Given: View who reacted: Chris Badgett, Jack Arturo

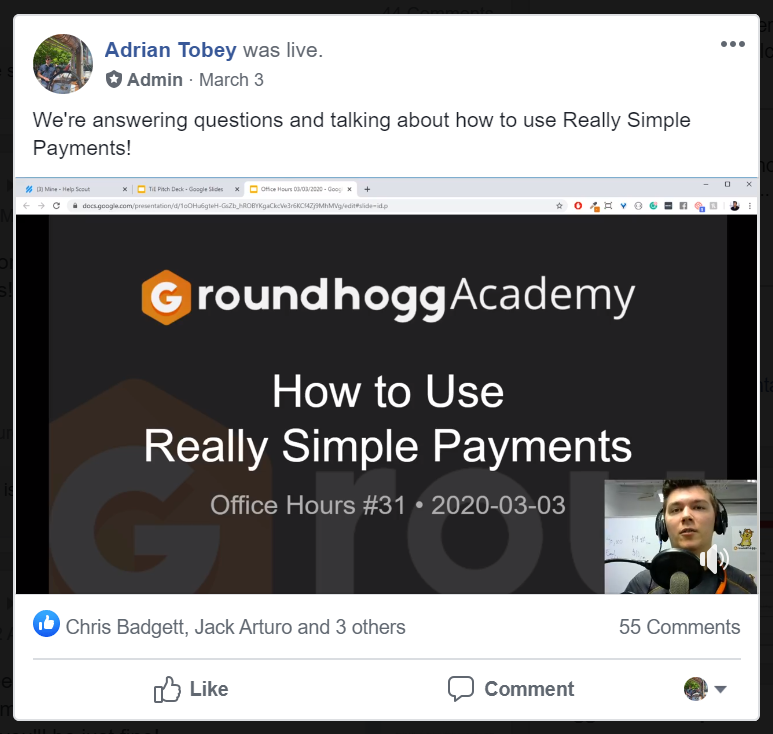Looking at the screenshot, I should [x=235, y=627].
